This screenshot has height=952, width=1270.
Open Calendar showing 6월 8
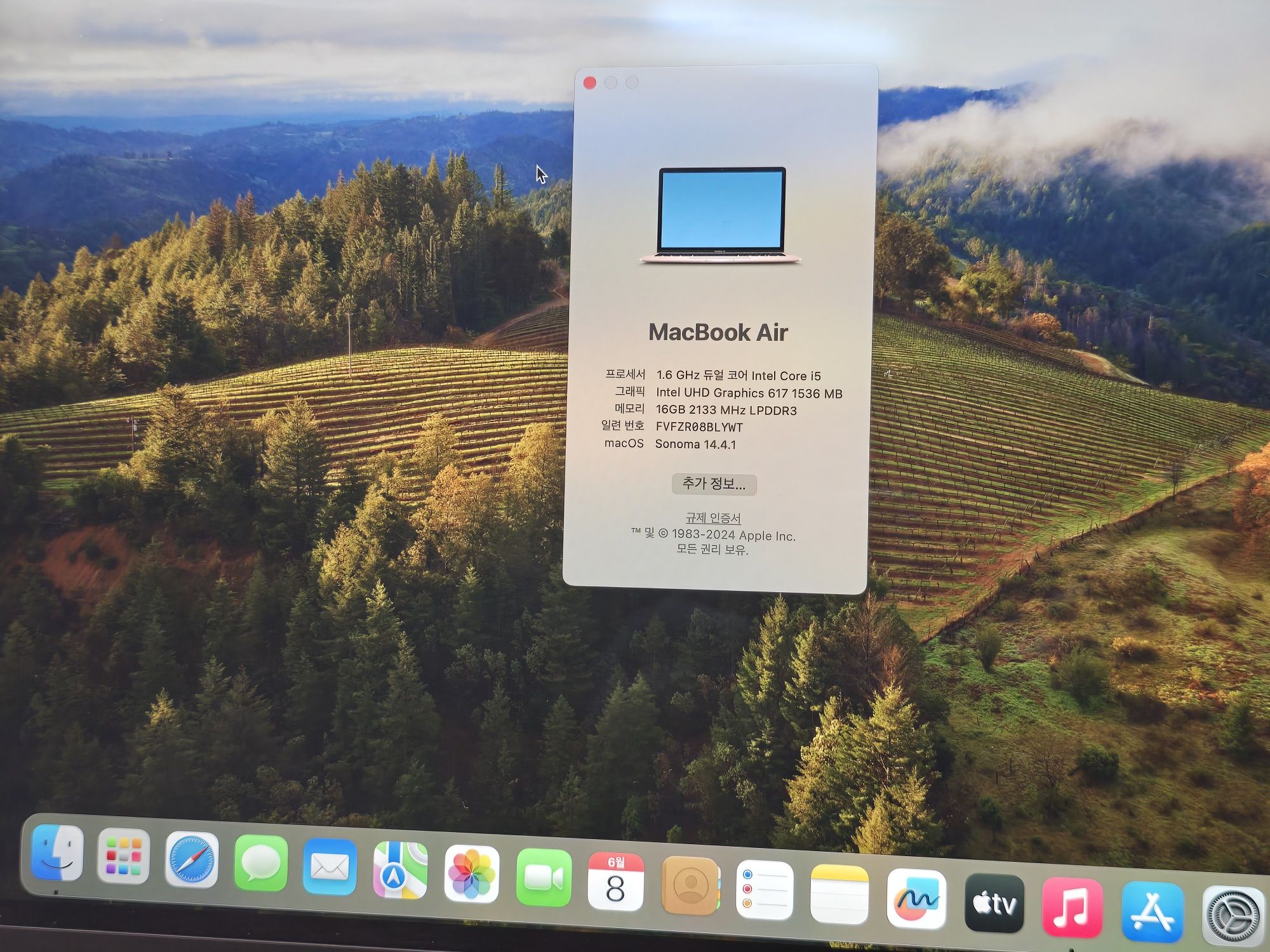click(x=616, y=882)
